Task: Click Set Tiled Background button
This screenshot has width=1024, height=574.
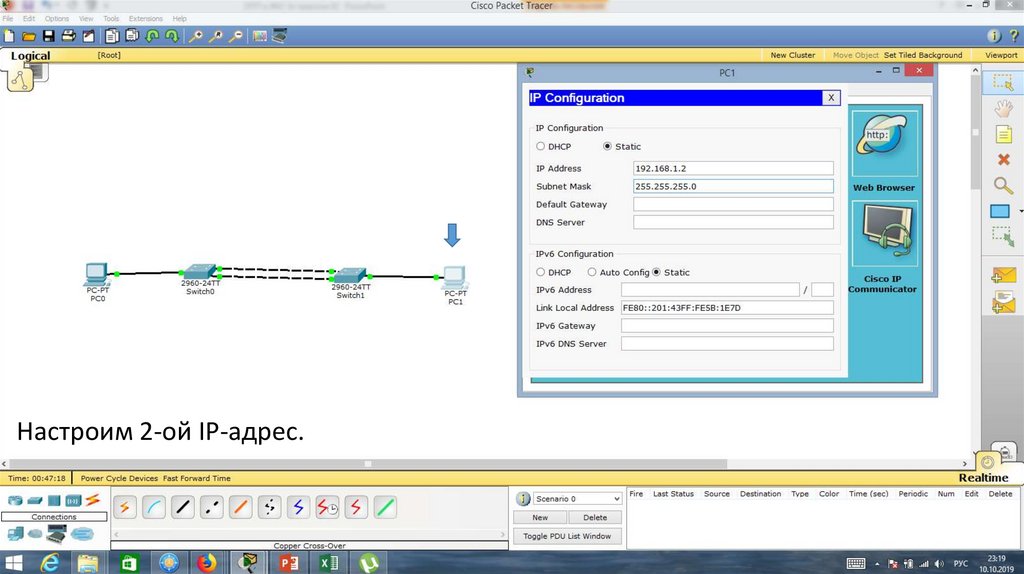Action: pyautogui.click(x=923, y=56)
